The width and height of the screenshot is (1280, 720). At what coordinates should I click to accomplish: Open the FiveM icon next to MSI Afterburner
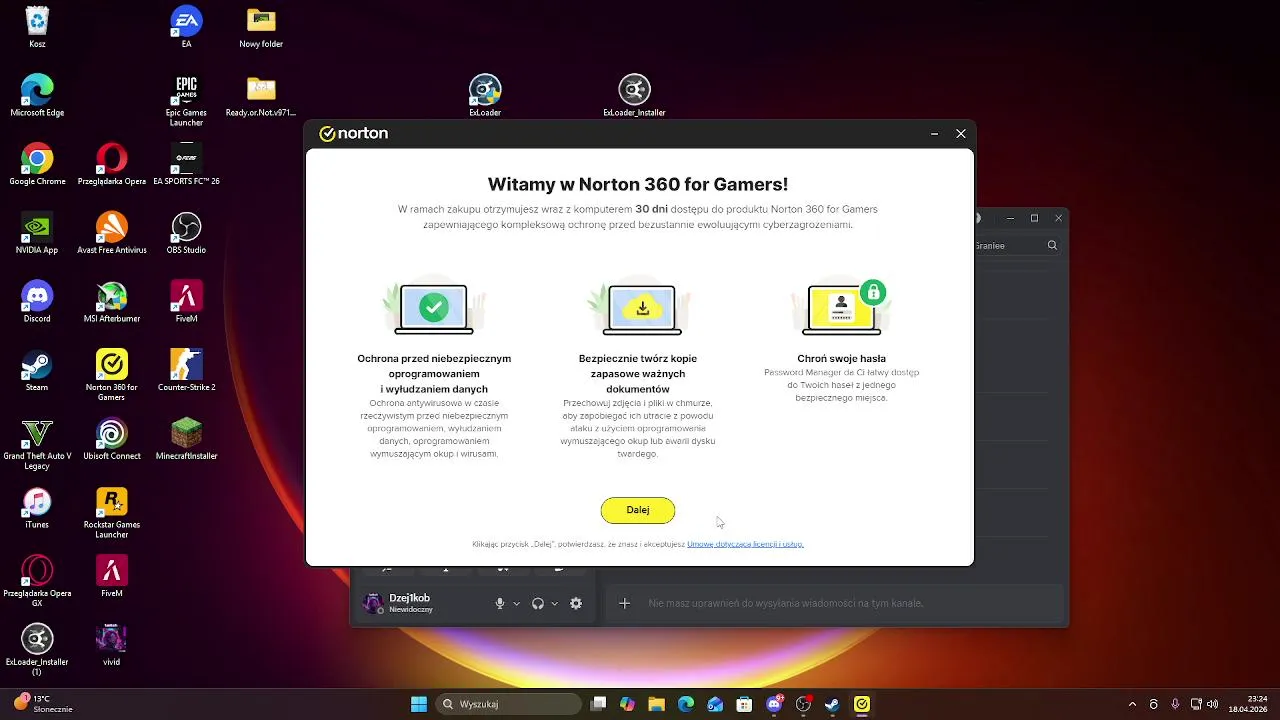(186, 302)
